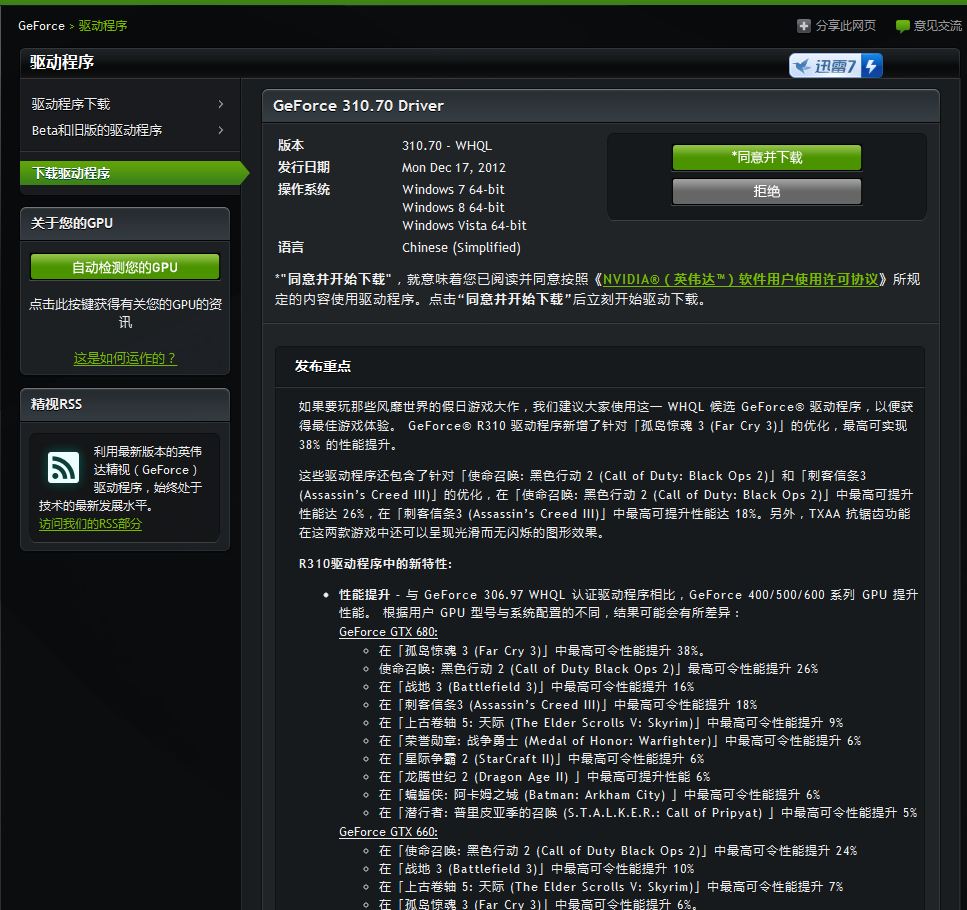Click the Xunlei lightning bolt icon
The image size is (967, 910).
[871, 66]
